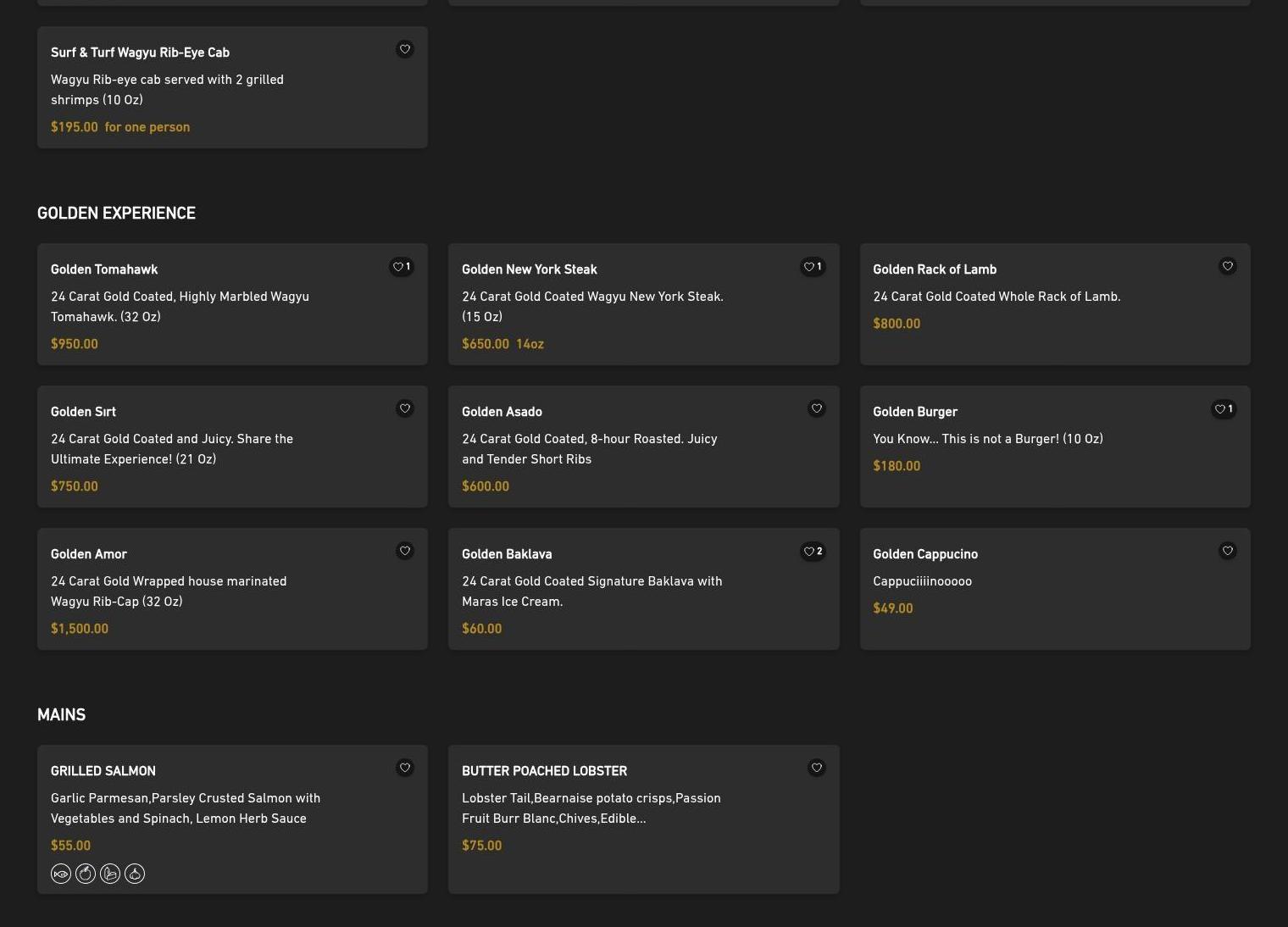The image size is (1288, 927).
Task: Click the garlic icon on Grilled Salmon
Action: 135,874
